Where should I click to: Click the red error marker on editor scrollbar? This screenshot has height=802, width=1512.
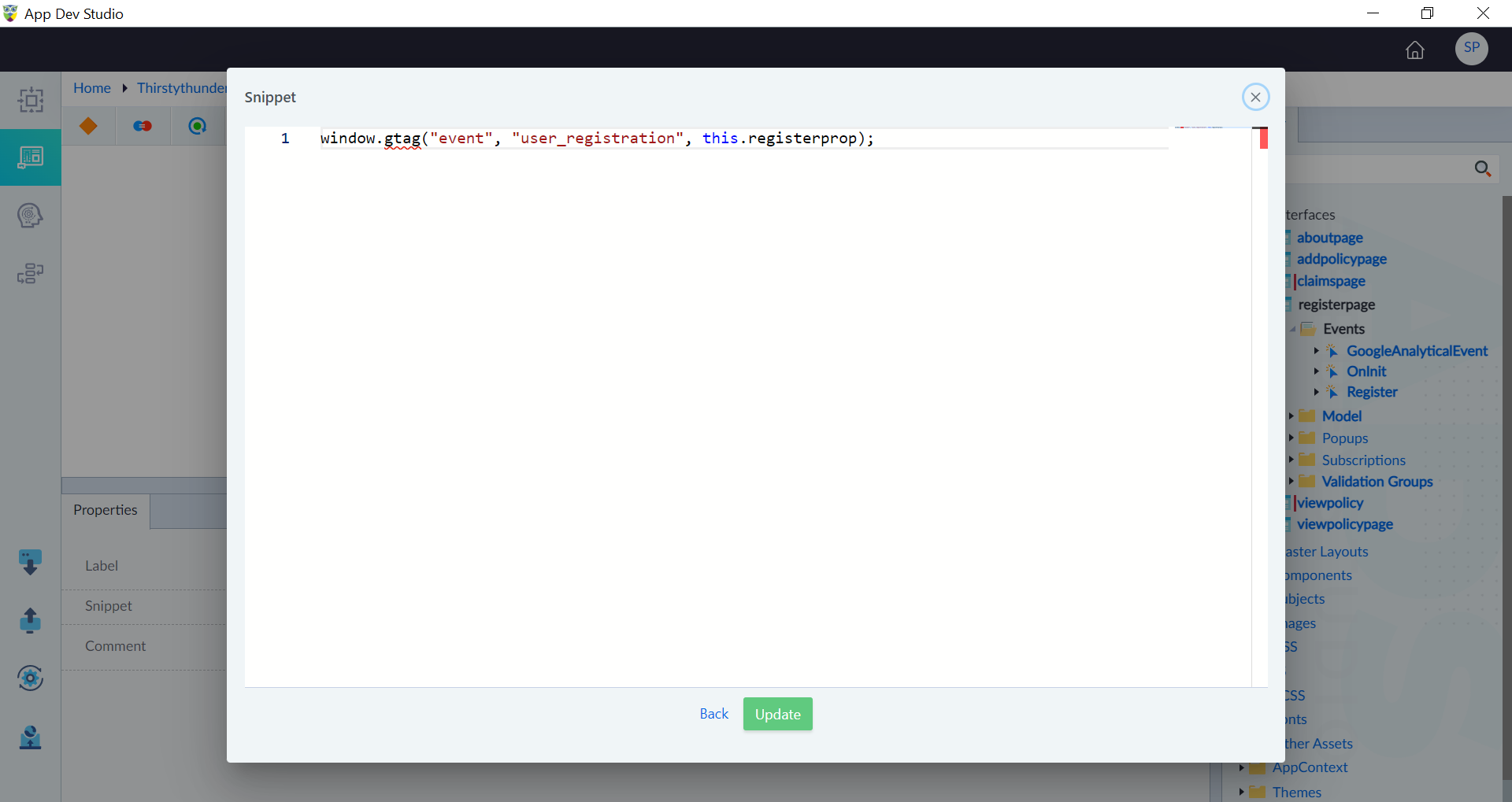pos(1263,139)
